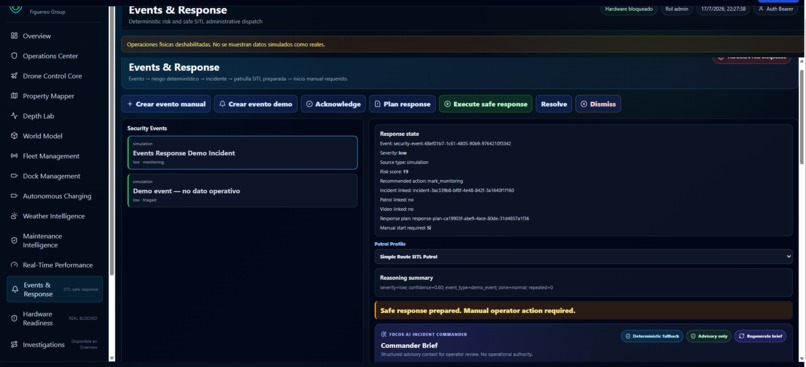Click the Security Events heading
This screenshot has height=367, width=806.
[x=147, y=128]
